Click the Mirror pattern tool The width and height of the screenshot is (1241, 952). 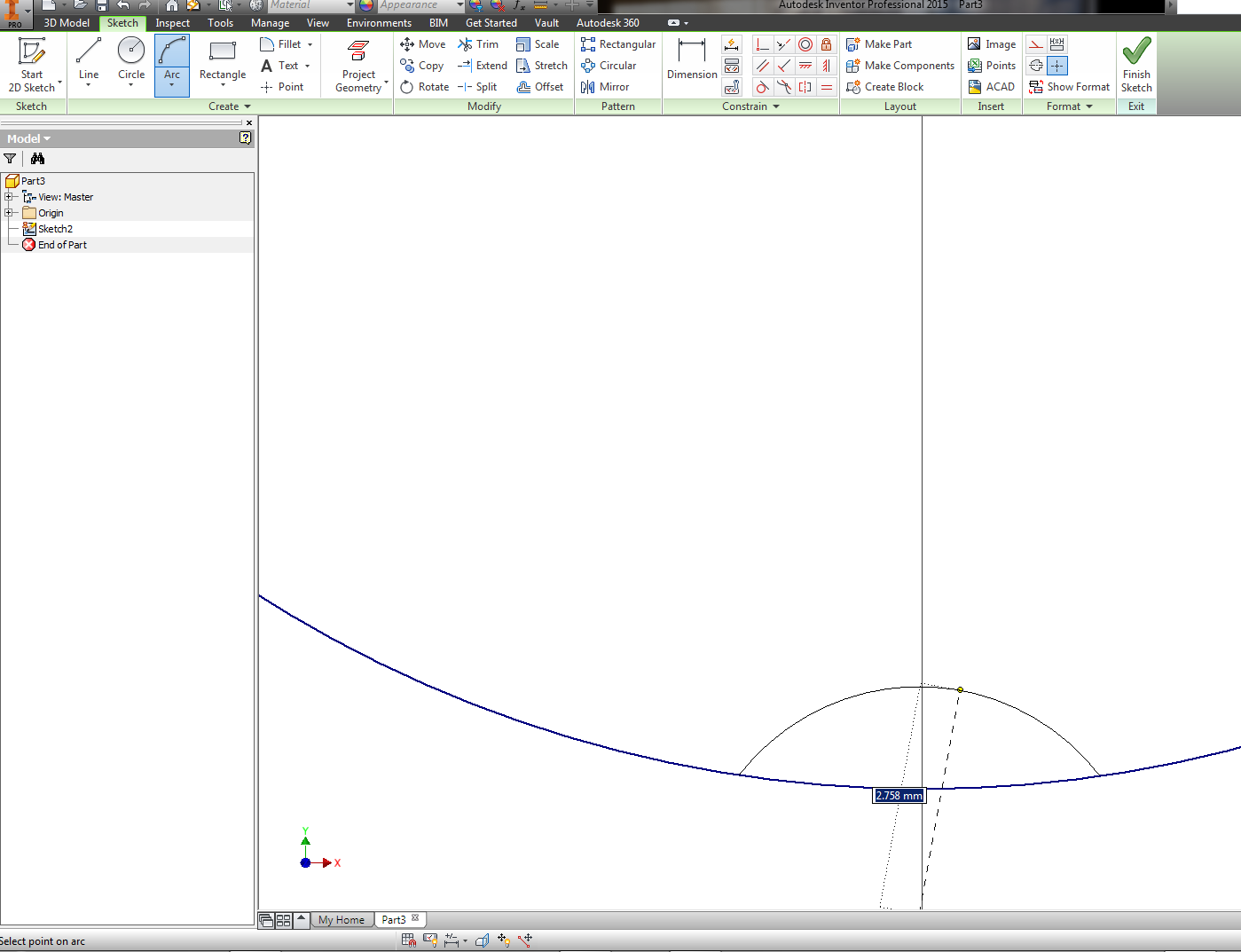click(x=605, y=87)
